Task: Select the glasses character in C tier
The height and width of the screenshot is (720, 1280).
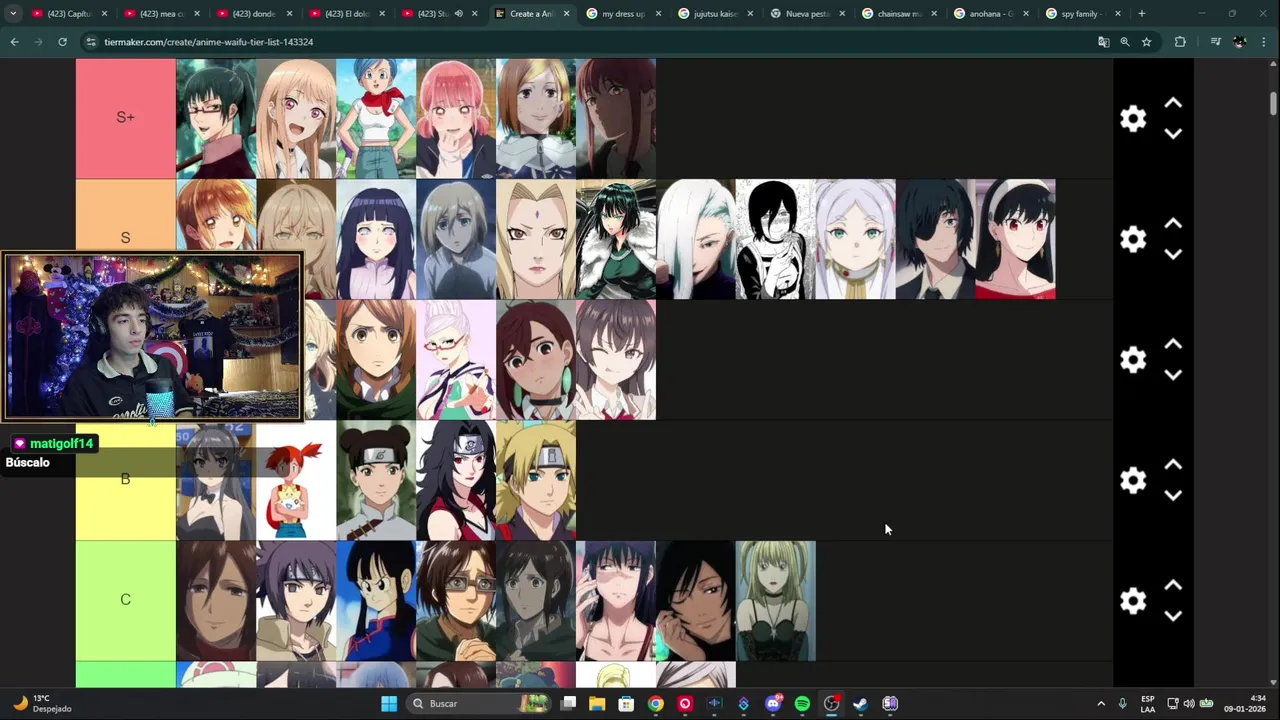Action: coord(456,601)
